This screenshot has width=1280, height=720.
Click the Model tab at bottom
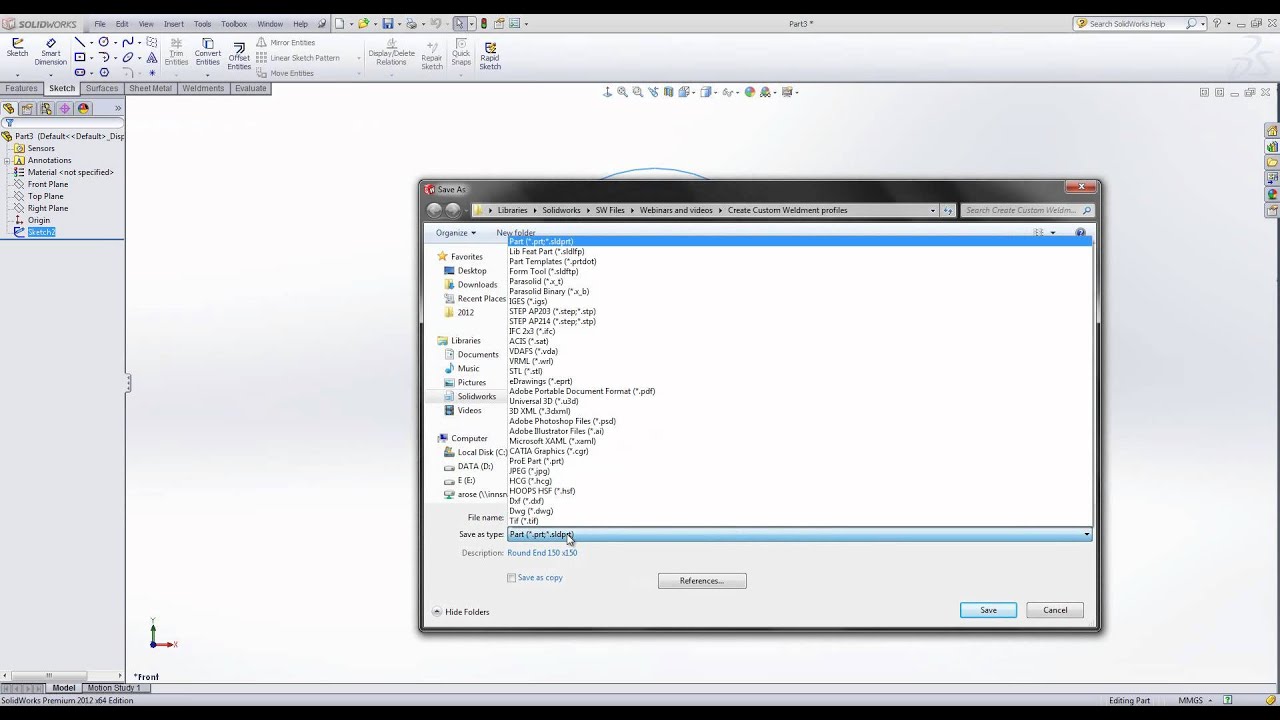tap(64, 688)
